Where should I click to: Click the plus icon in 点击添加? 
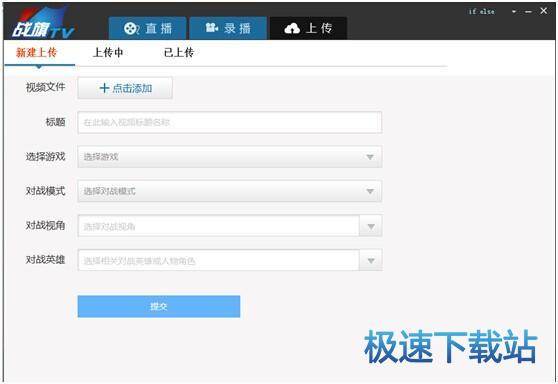[x=104, y=88]
